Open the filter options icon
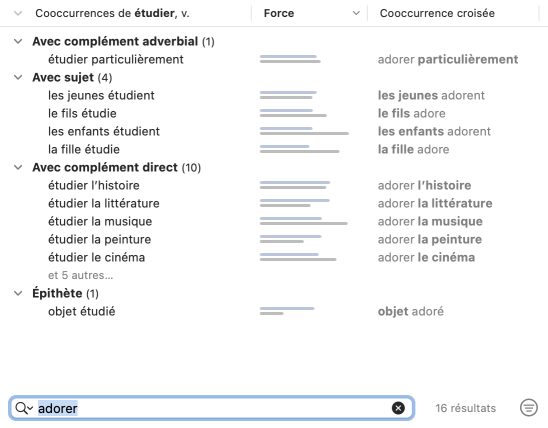This screenshot has height=428, width=548. [529, 408]
